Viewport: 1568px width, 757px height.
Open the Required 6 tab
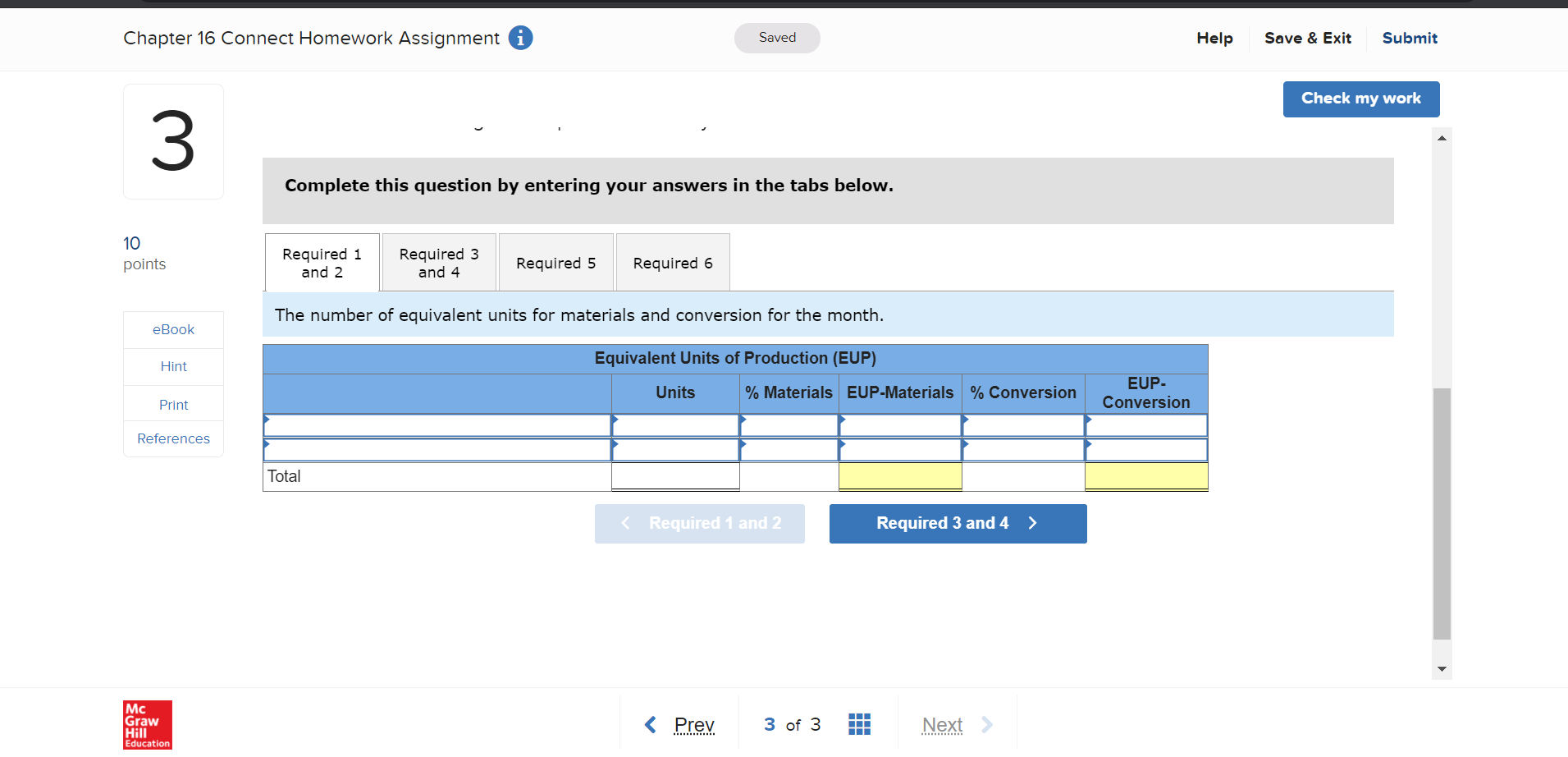click(672, 262)
